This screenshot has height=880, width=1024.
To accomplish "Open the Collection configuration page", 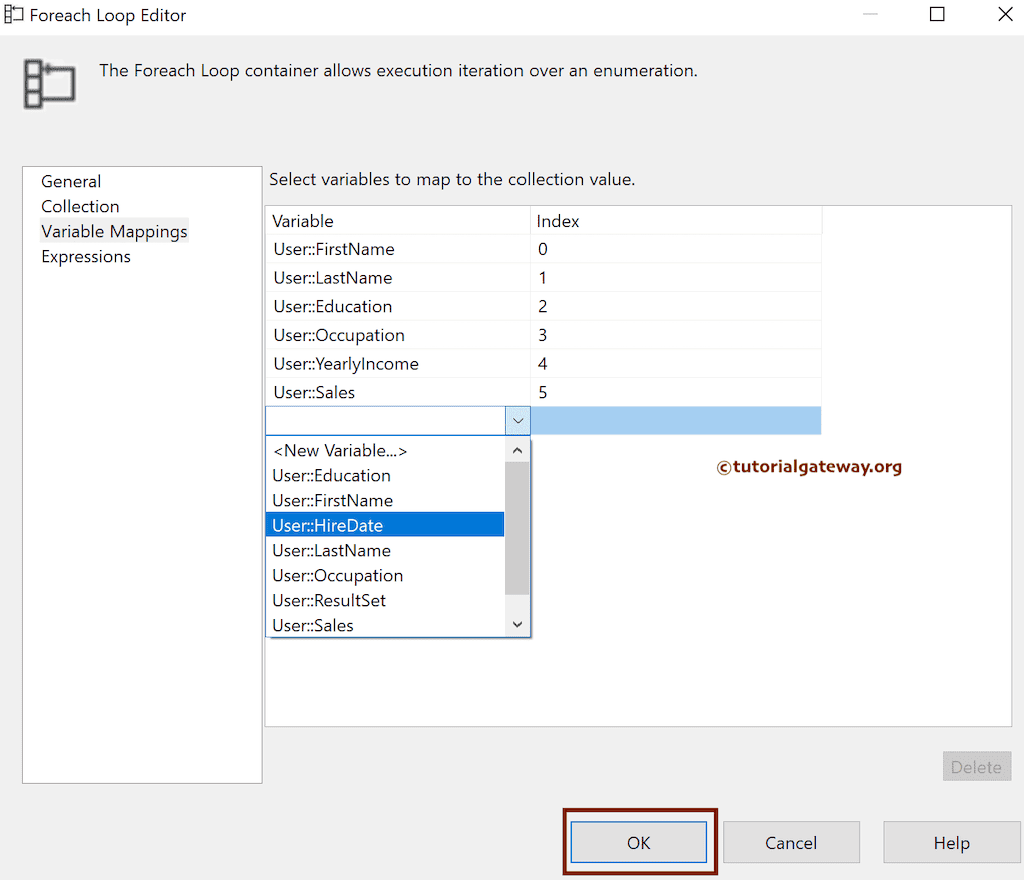I will click(80, 206).
